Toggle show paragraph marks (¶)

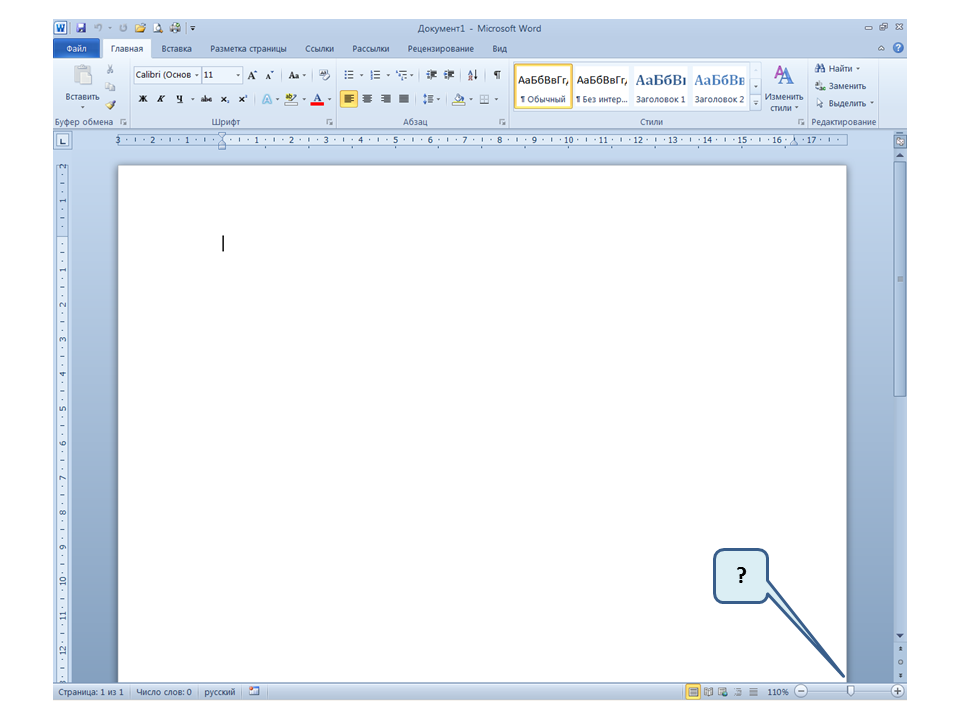point(497,75)
